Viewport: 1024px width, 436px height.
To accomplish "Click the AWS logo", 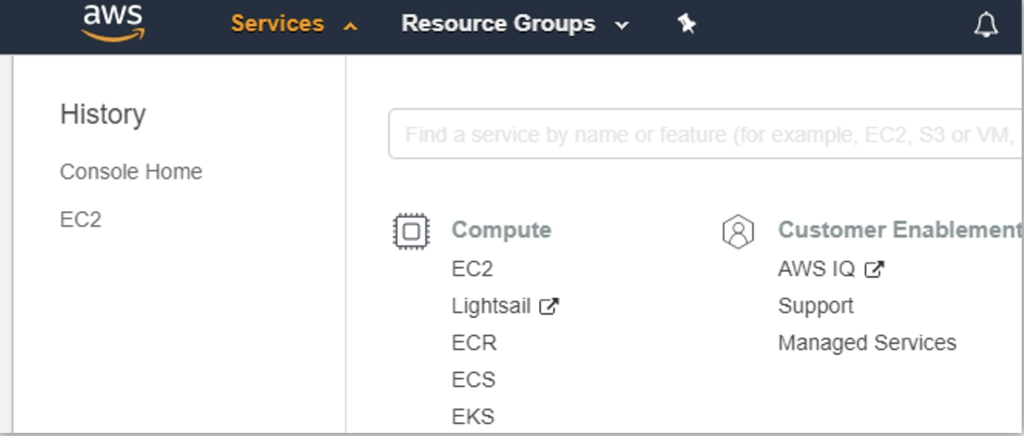I will (x=113, y=23).
